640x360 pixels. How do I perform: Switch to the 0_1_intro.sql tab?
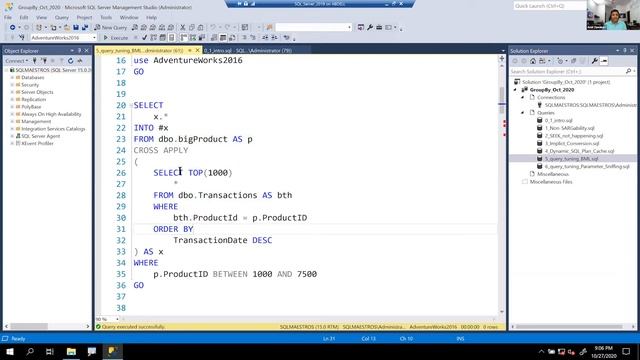click(248, 51)
